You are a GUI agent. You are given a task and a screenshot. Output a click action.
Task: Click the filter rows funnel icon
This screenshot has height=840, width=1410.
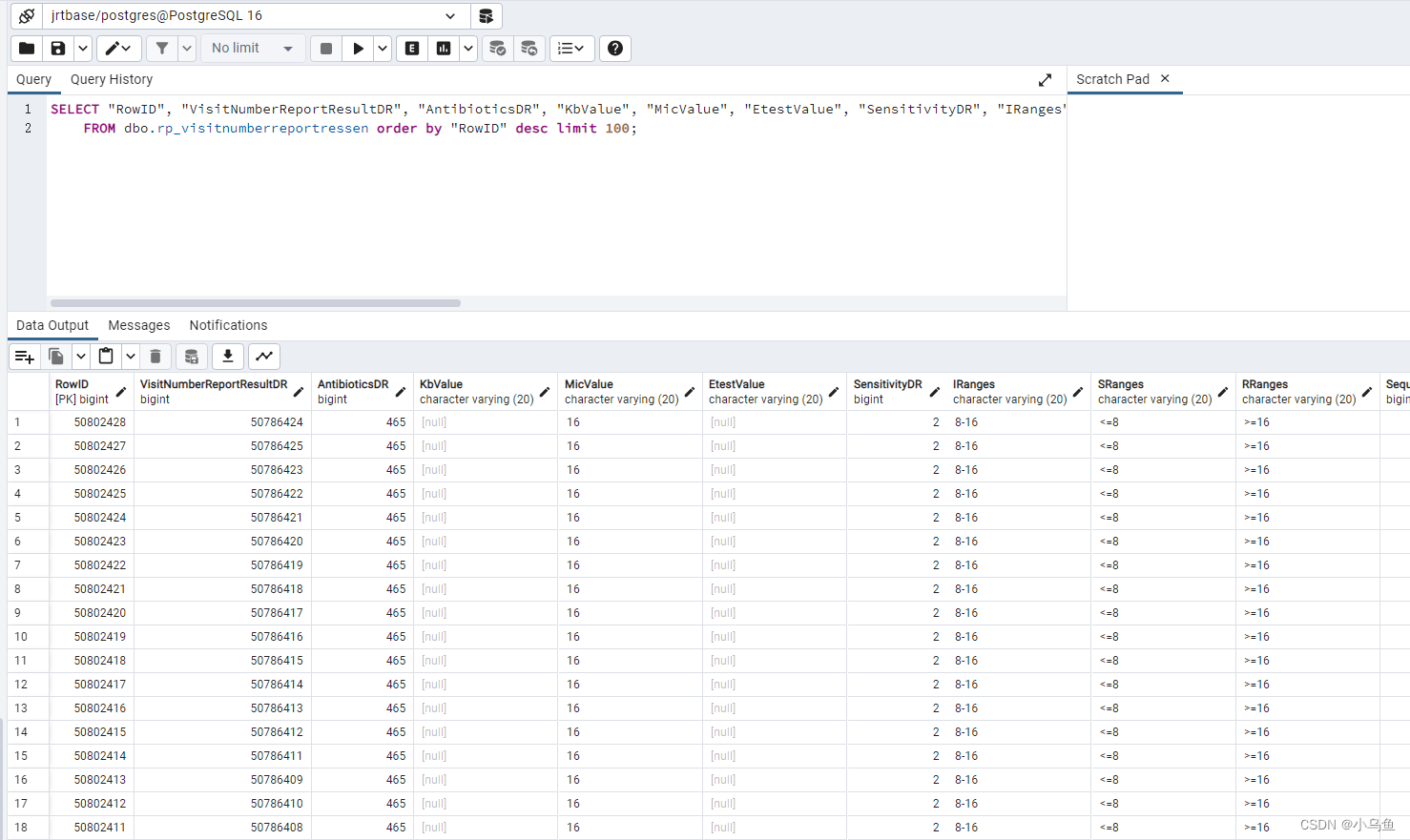[162, 49]
